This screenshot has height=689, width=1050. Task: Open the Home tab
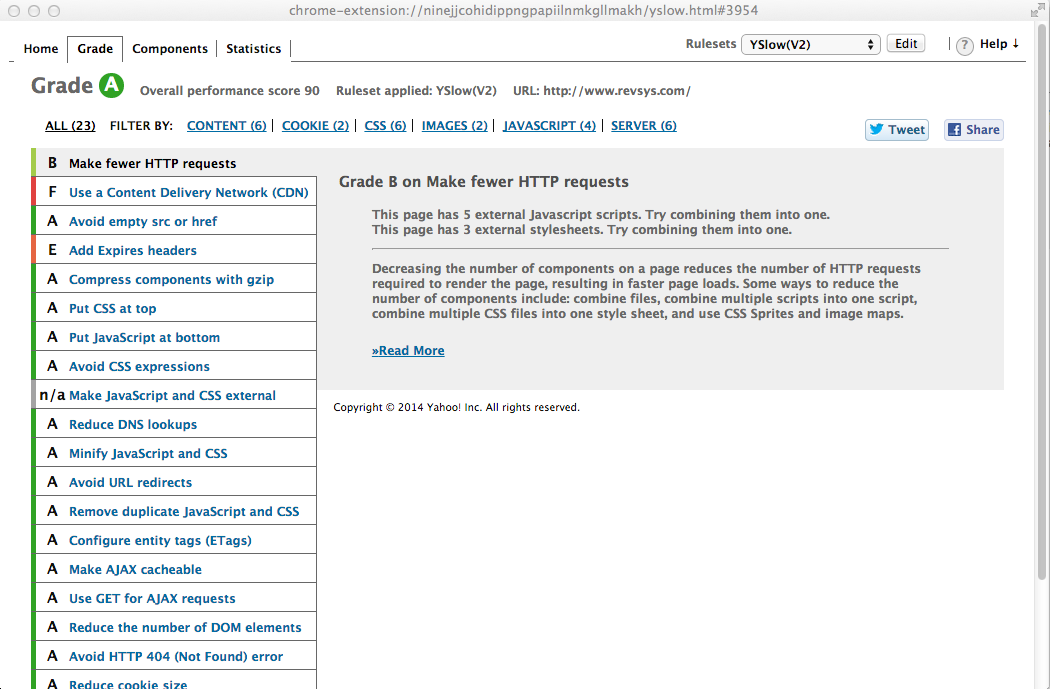[41, 48]
